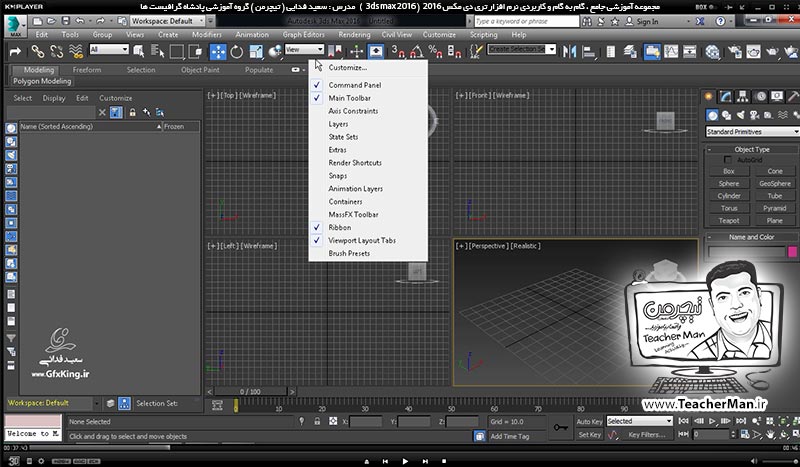The width and height of the screenshot is (800, 467).
Task: Open the Manage Layers icon
Action: tap(630, 52)
